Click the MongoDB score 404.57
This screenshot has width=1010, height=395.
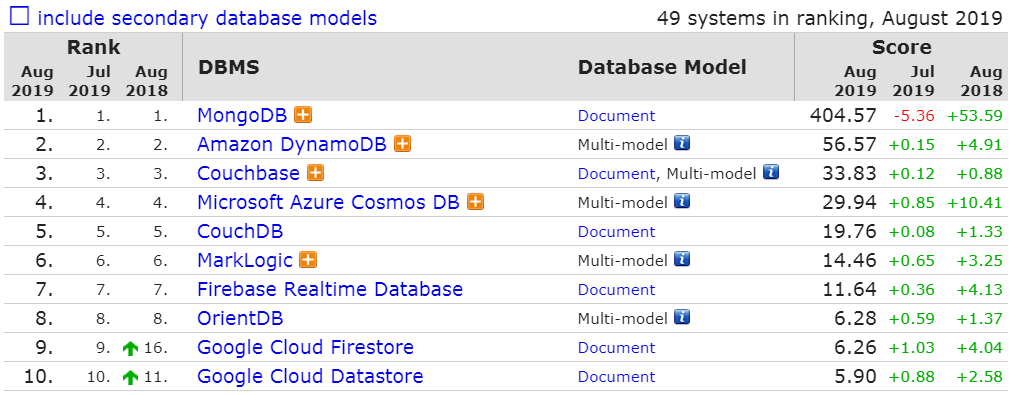pos(843,115)
